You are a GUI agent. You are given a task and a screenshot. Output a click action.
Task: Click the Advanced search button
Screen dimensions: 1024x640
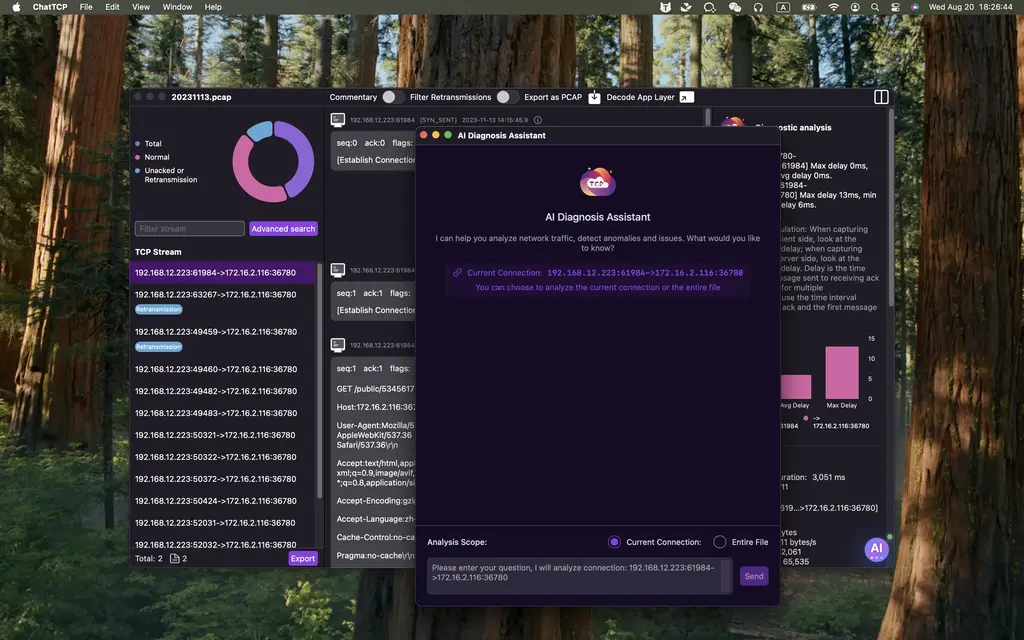(x=283, y=228)
